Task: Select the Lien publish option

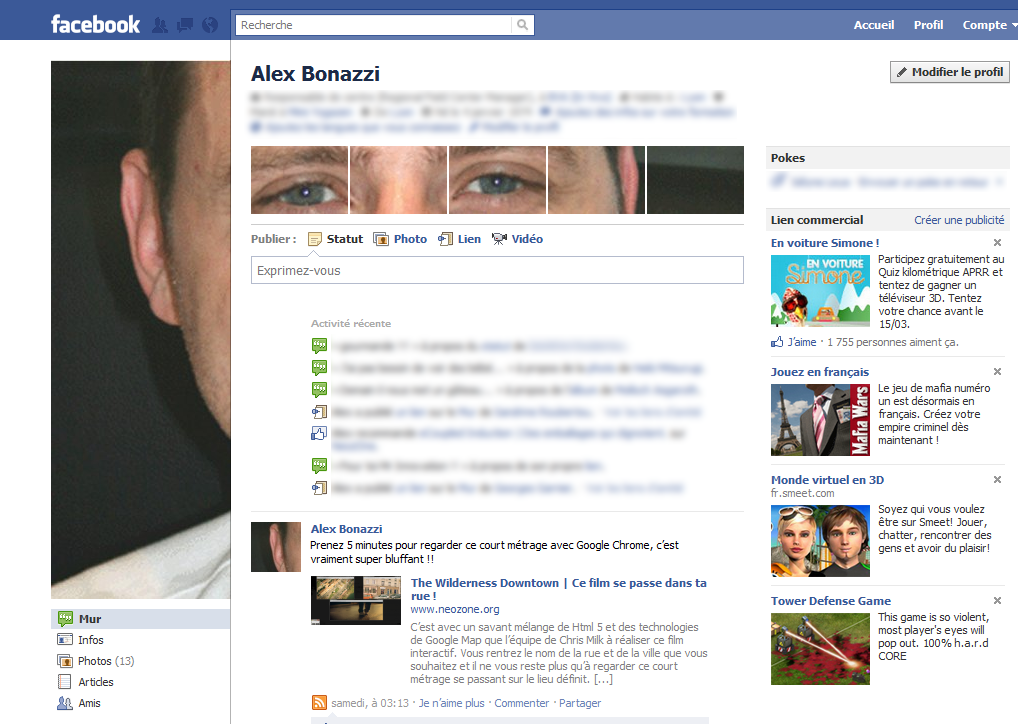Action: pyautogui.click(x=460, y=239)
